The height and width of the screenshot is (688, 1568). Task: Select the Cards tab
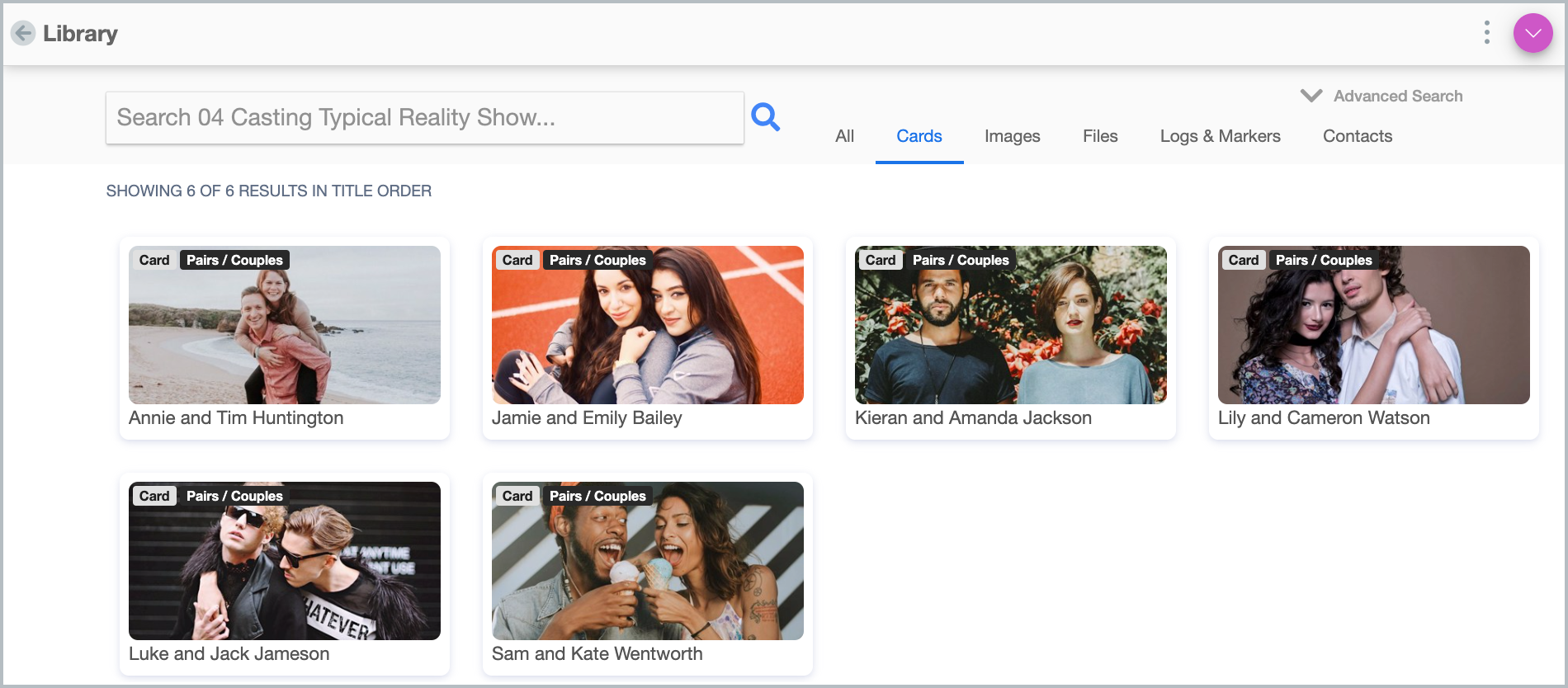(x=919, y=136)
